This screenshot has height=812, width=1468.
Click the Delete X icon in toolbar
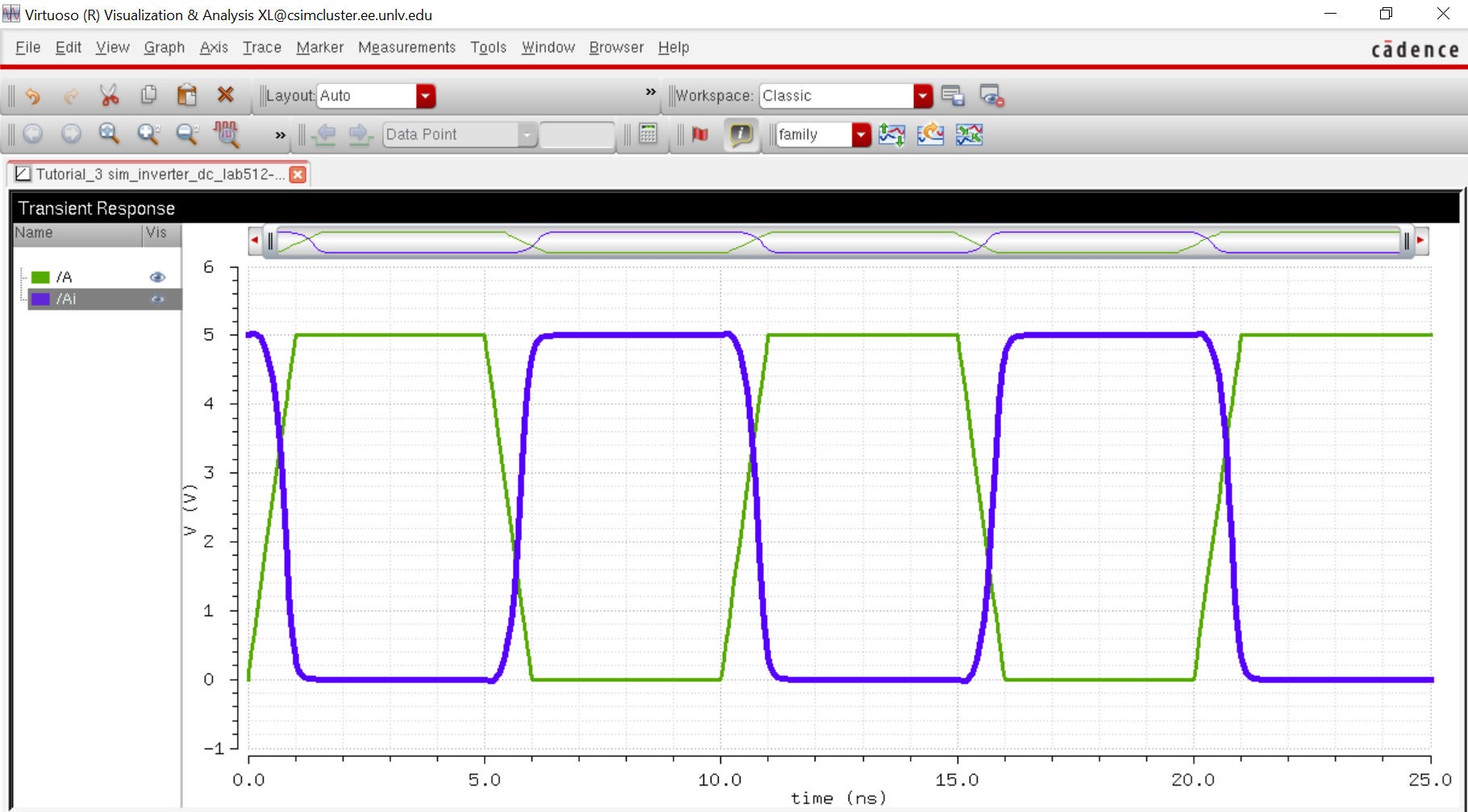pos(226,95)
